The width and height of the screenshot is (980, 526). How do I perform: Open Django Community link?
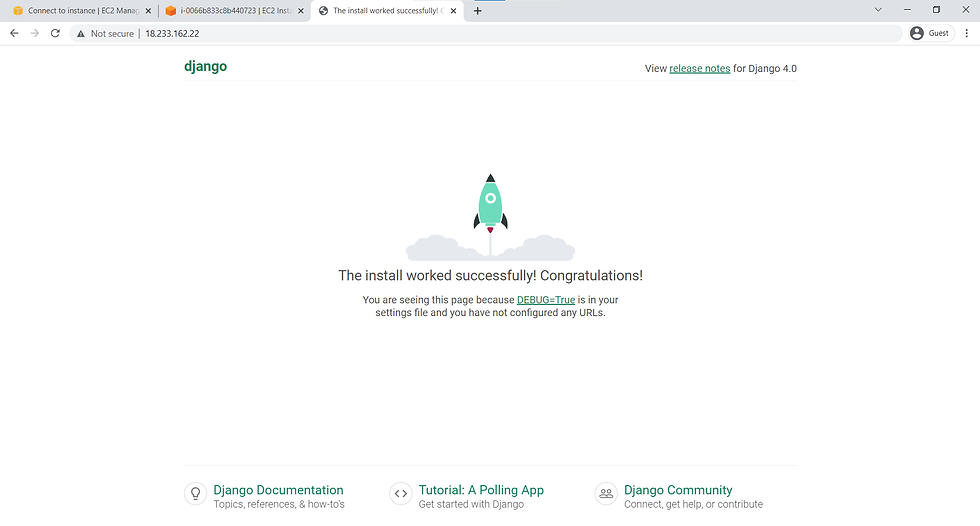pos(678,490)
